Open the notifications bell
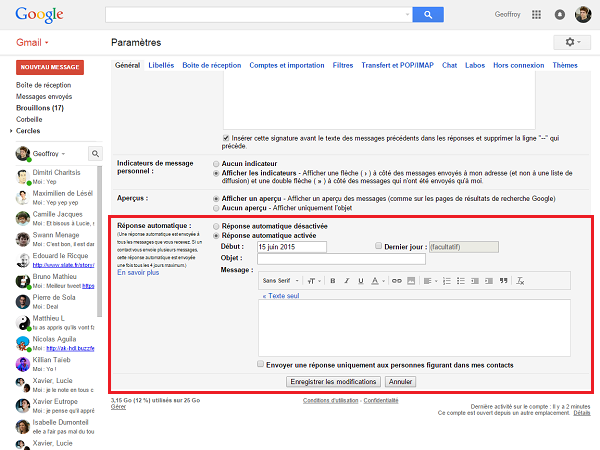The width and height of the screenshot is (600, 450). [559, 15]
